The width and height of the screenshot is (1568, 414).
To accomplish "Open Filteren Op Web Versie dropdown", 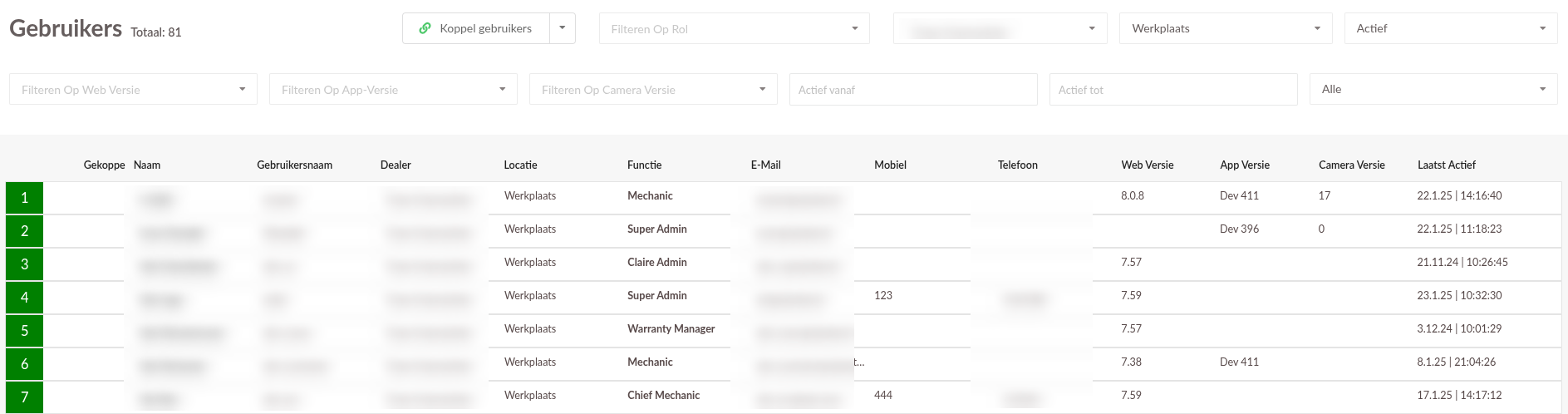I will [133, 89].
